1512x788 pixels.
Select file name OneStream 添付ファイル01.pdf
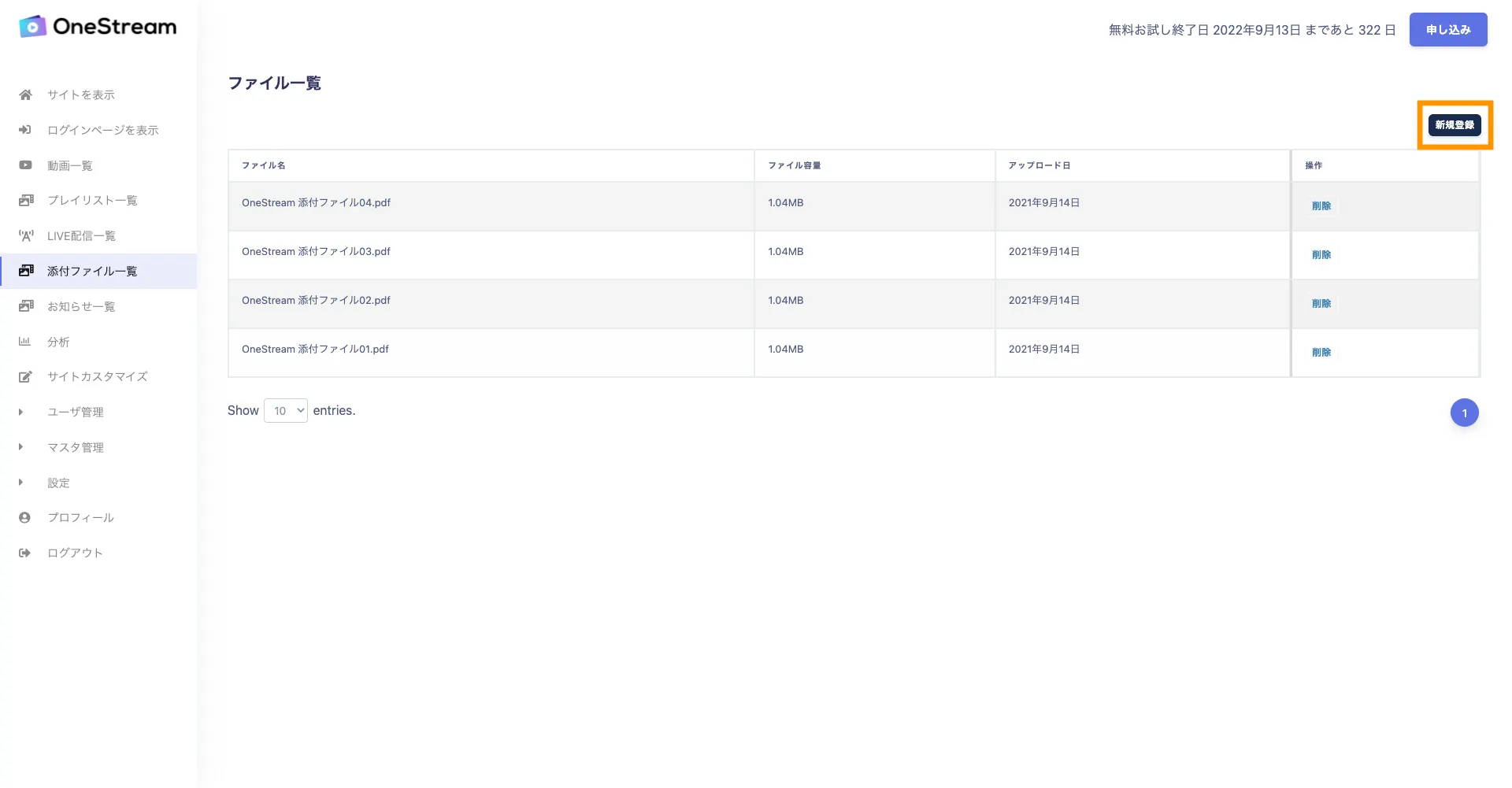tap(315, 350)
